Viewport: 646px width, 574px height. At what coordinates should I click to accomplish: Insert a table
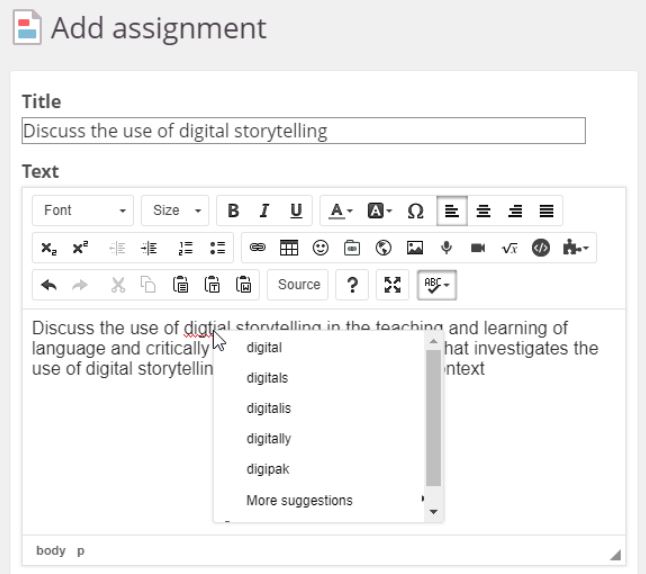click(289, 248)
